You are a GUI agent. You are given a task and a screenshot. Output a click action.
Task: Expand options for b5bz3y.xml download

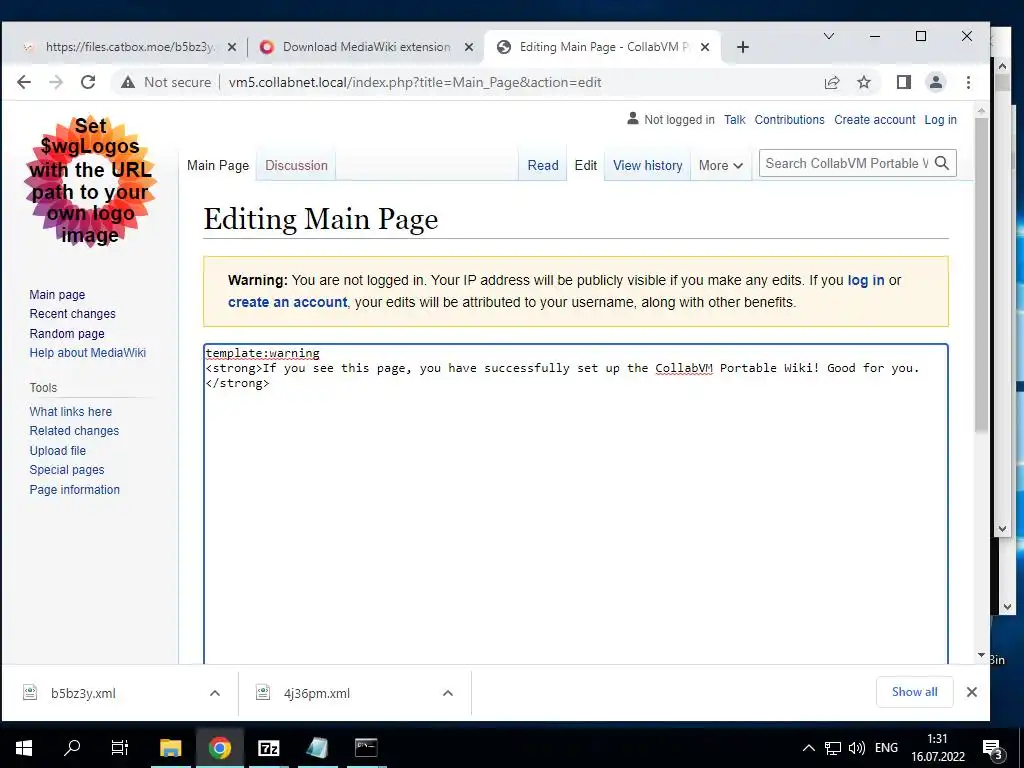tap(215, 693)
